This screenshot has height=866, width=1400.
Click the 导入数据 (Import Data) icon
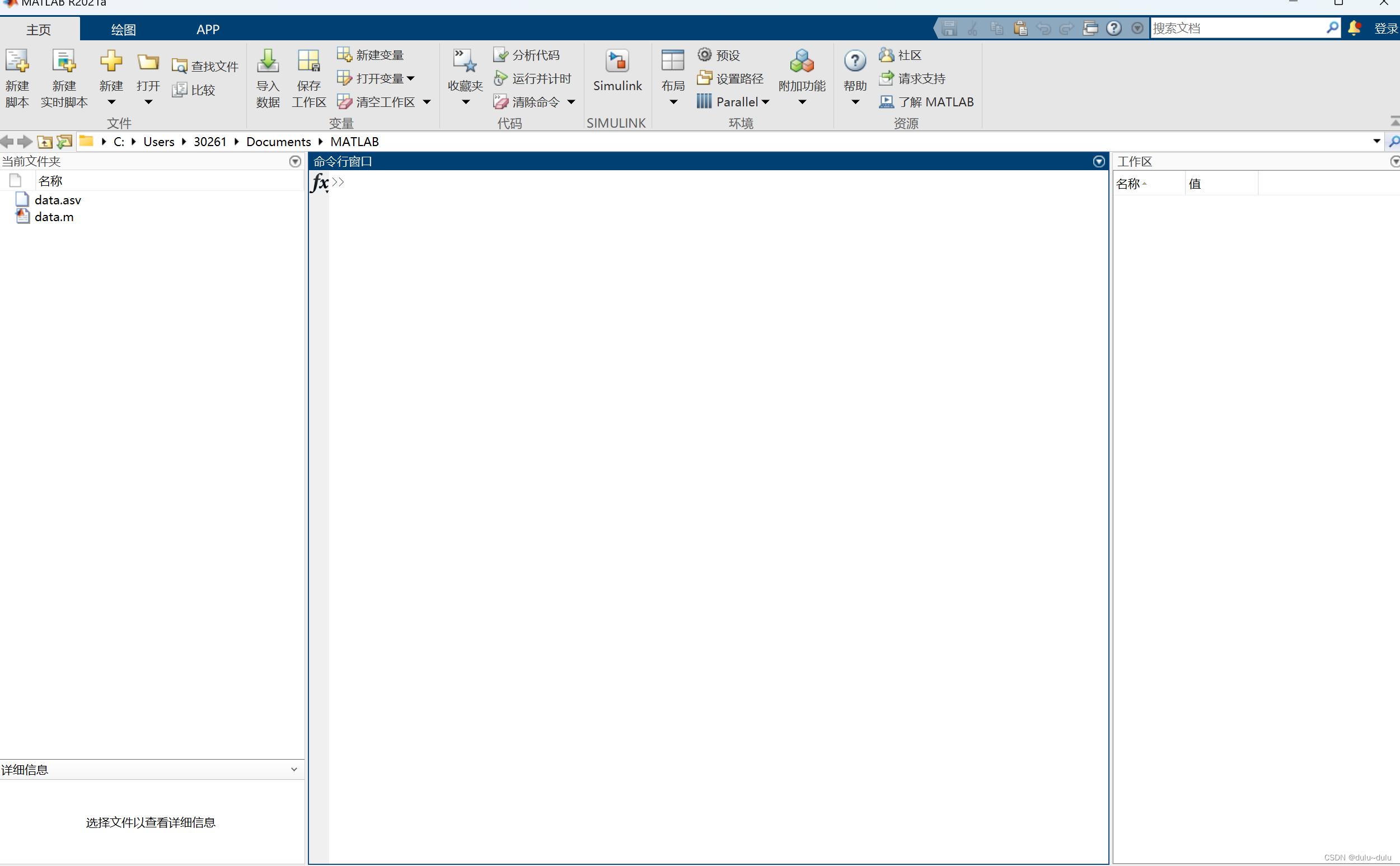click(x=268, y=61)
